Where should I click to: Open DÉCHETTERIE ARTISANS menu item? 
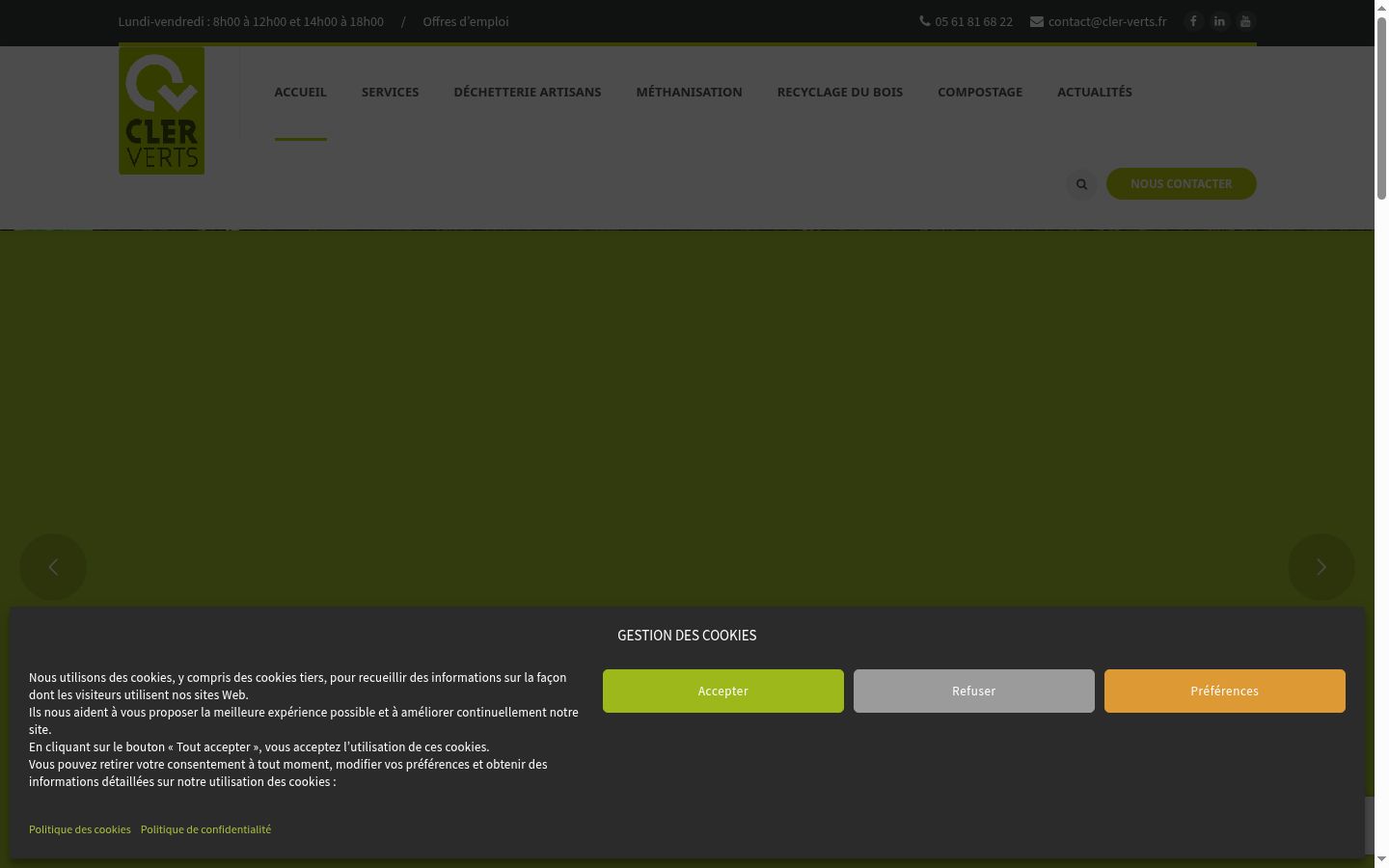[528, 92]
